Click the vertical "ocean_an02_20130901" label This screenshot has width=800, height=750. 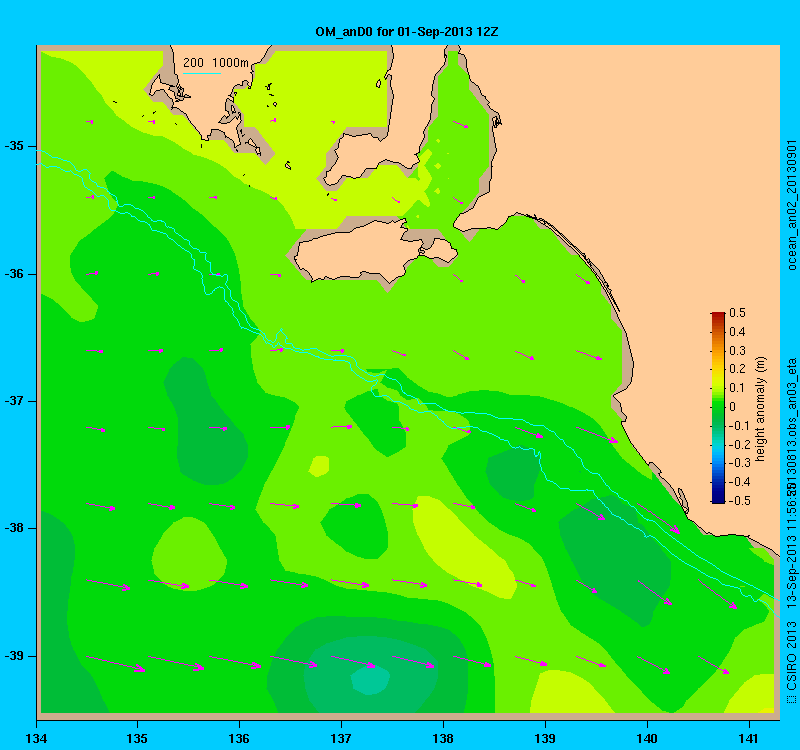click(x=792, y=205)
